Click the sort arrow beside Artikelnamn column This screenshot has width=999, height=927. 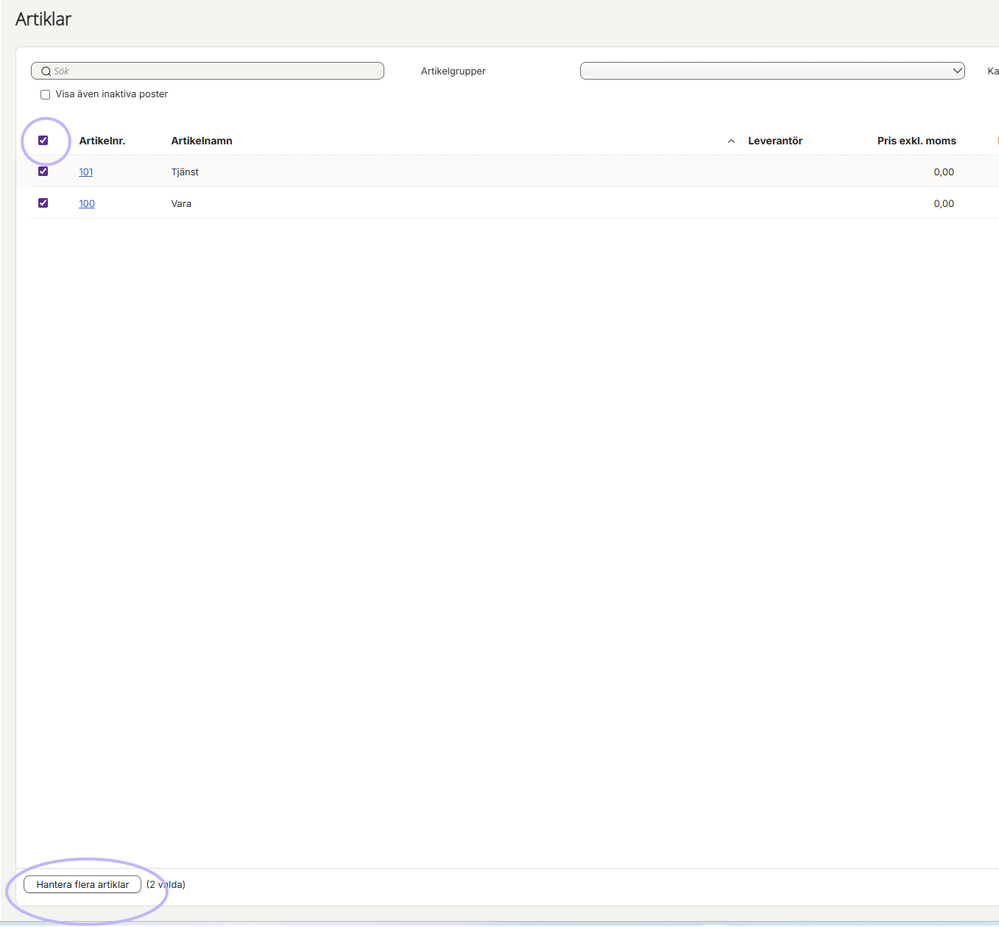(731, 141)
